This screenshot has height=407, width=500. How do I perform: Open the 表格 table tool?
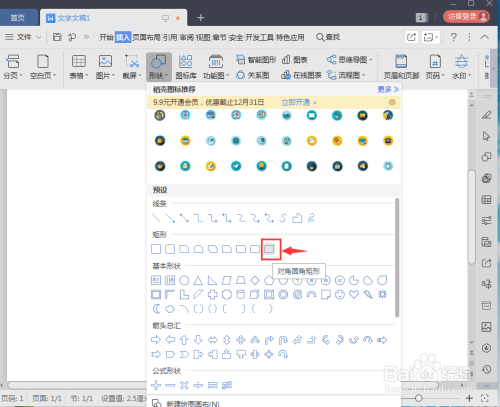79,67
